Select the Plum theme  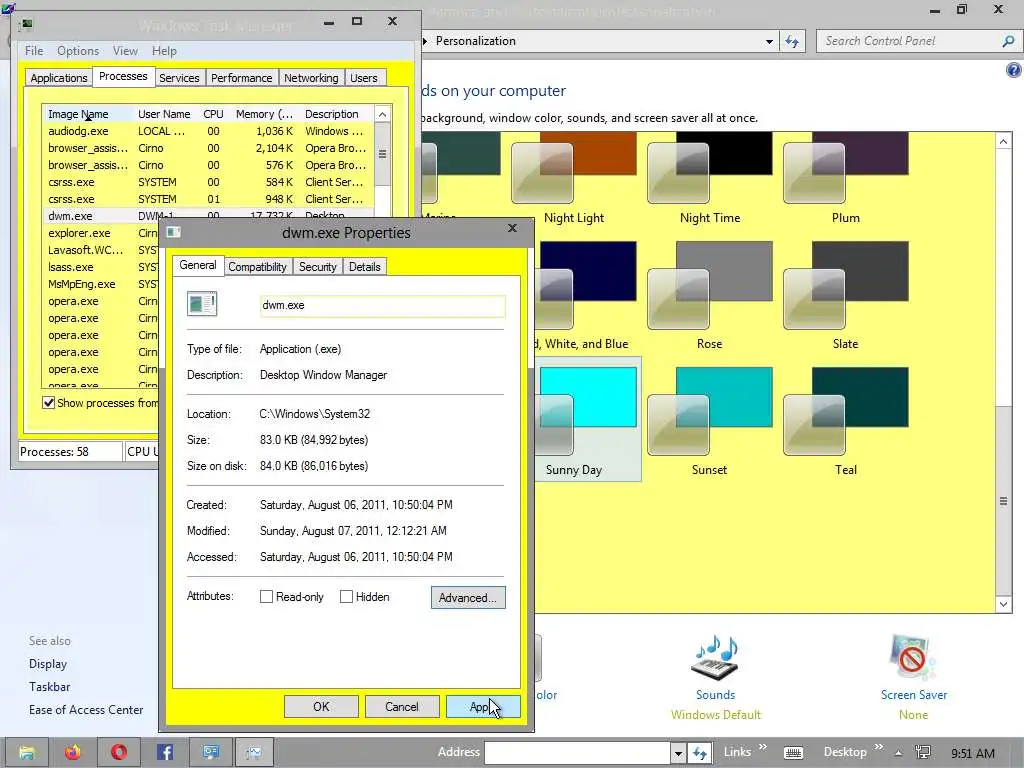click(x=846, y=178)
